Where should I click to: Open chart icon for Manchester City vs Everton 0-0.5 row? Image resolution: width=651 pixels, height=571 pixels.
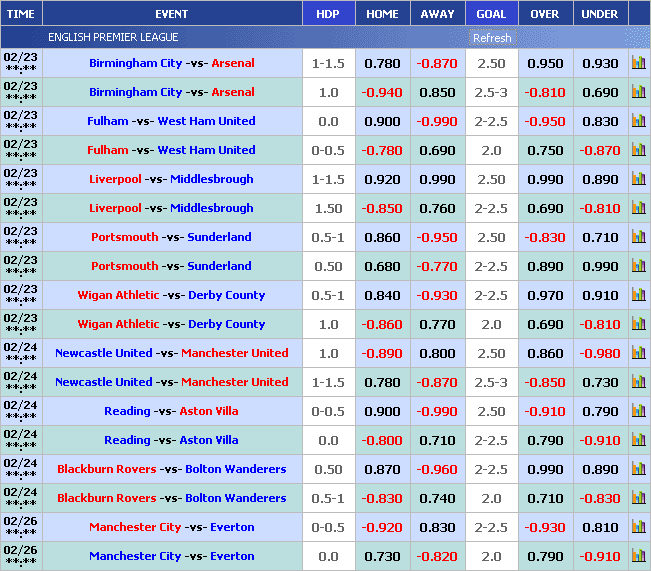point(638,527)
